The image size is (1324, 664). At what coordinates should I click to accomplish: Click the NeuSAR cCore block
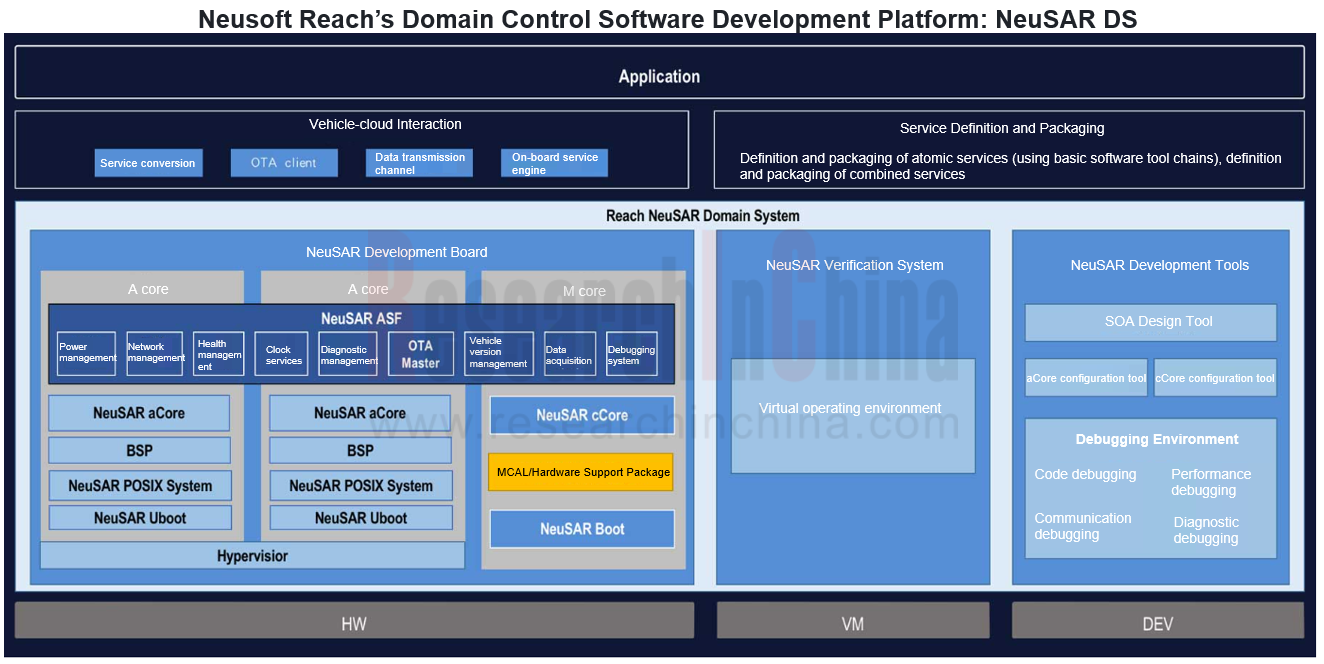(x=582, y=415)
